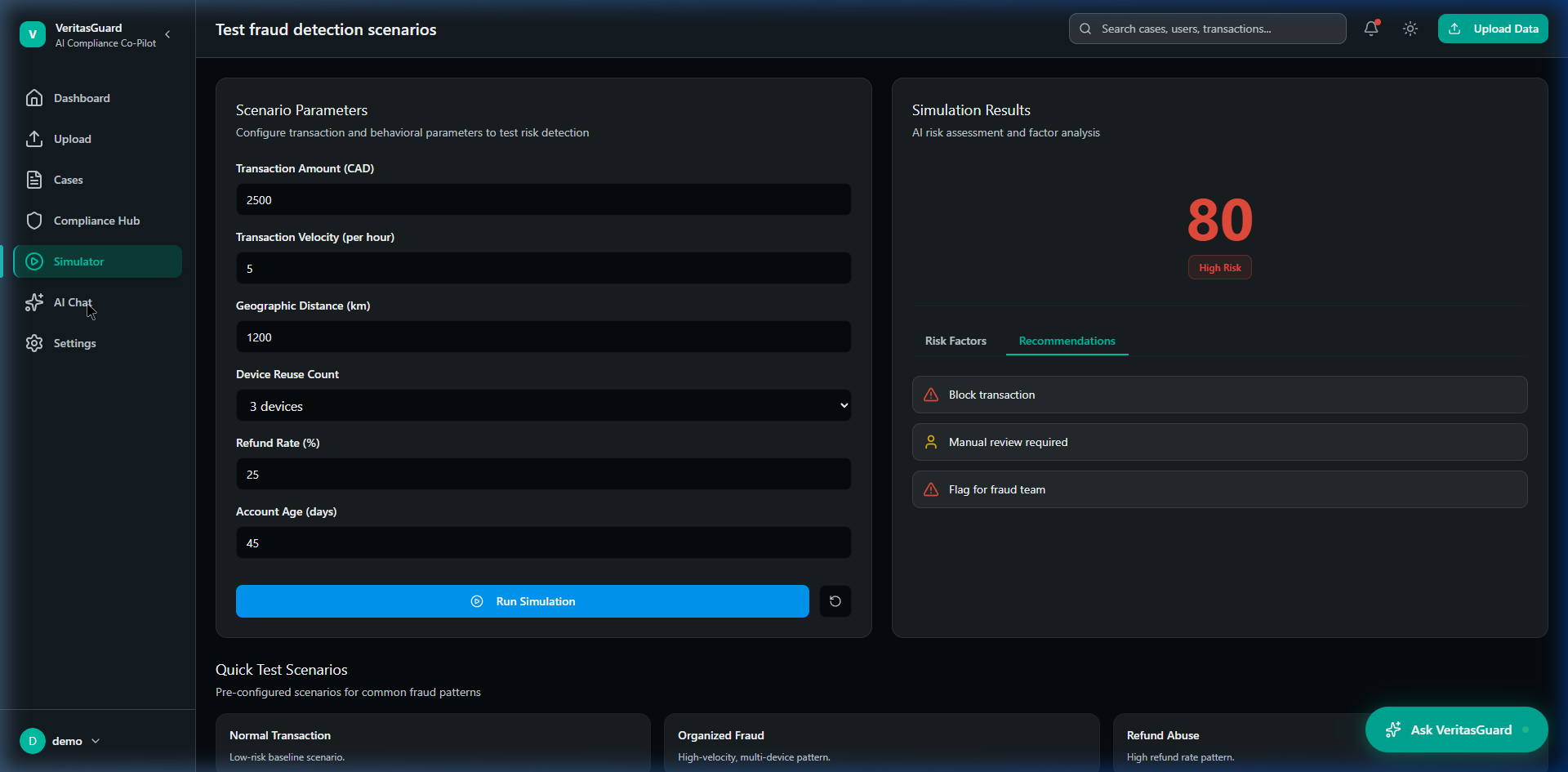Select the Organized Fraud quick scenario
The height and width of the screenshot is (772, 1568).
coord(881,743)
